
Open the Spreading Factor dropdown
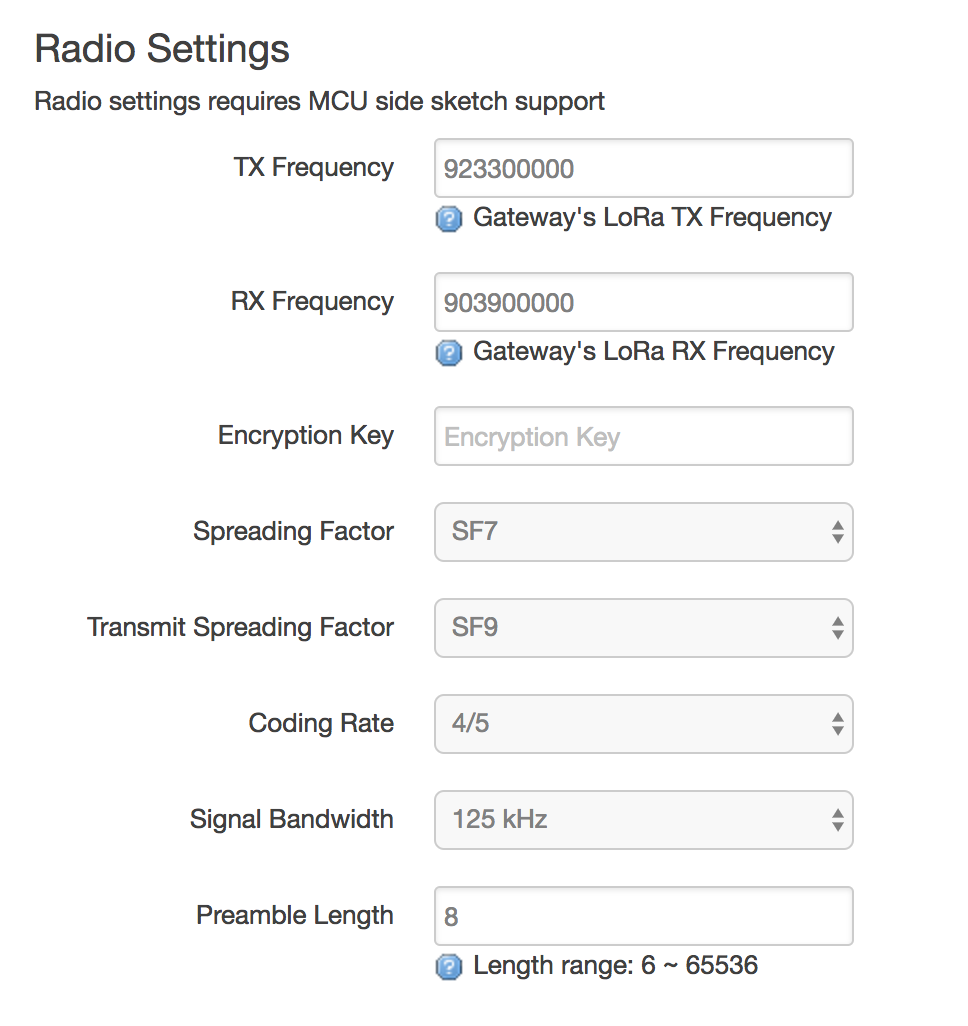[x=643, y=532]
